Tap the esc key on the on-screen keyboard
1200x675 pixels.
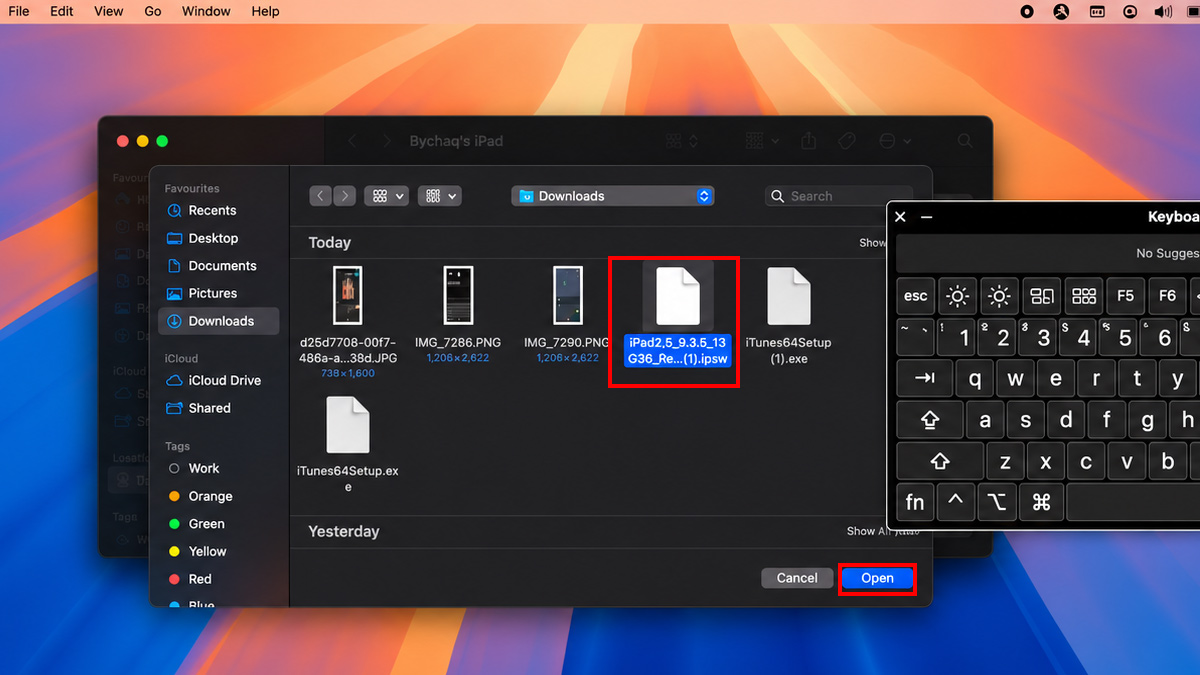tap(916, 296)
